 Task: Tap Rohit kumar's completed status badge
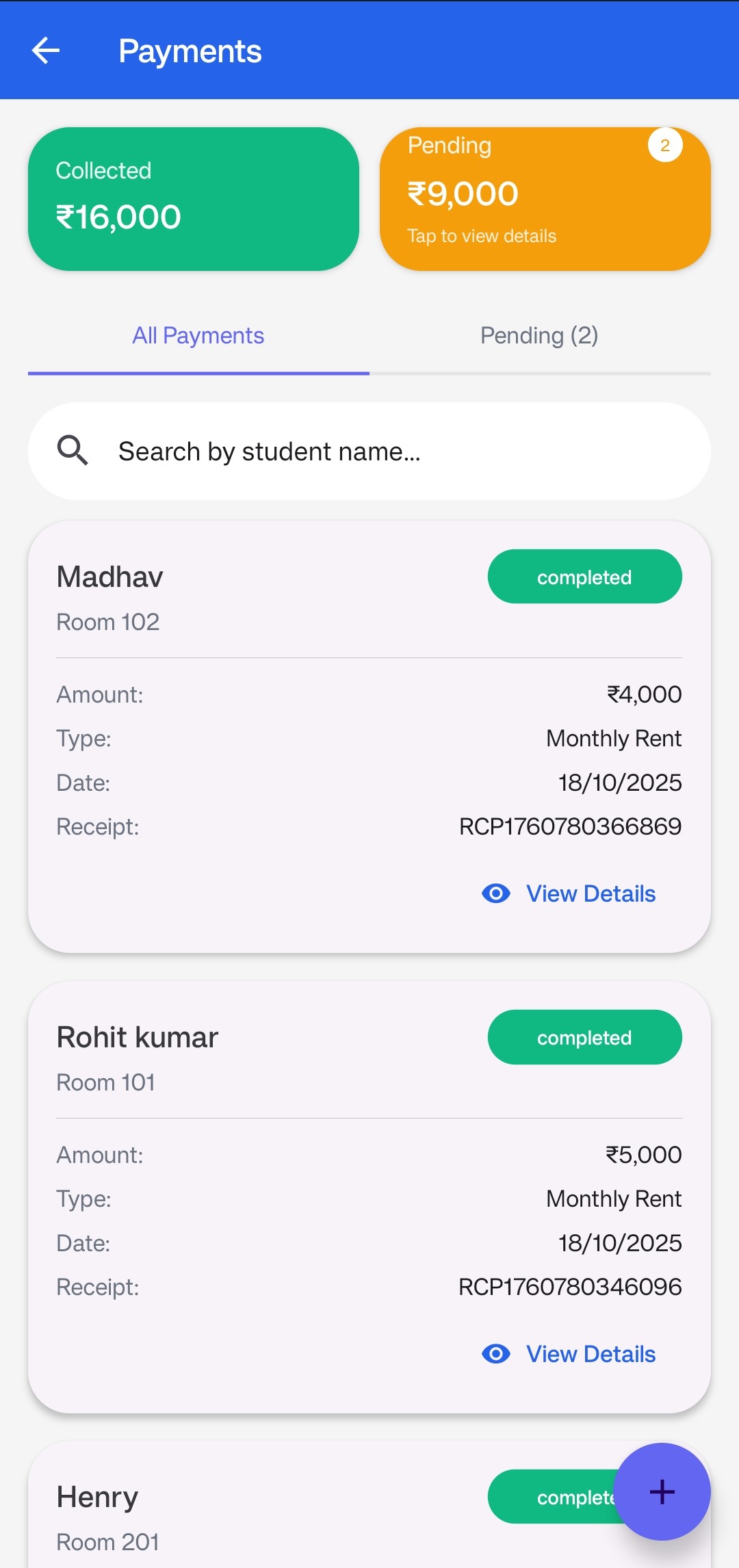pos(584,1037)
